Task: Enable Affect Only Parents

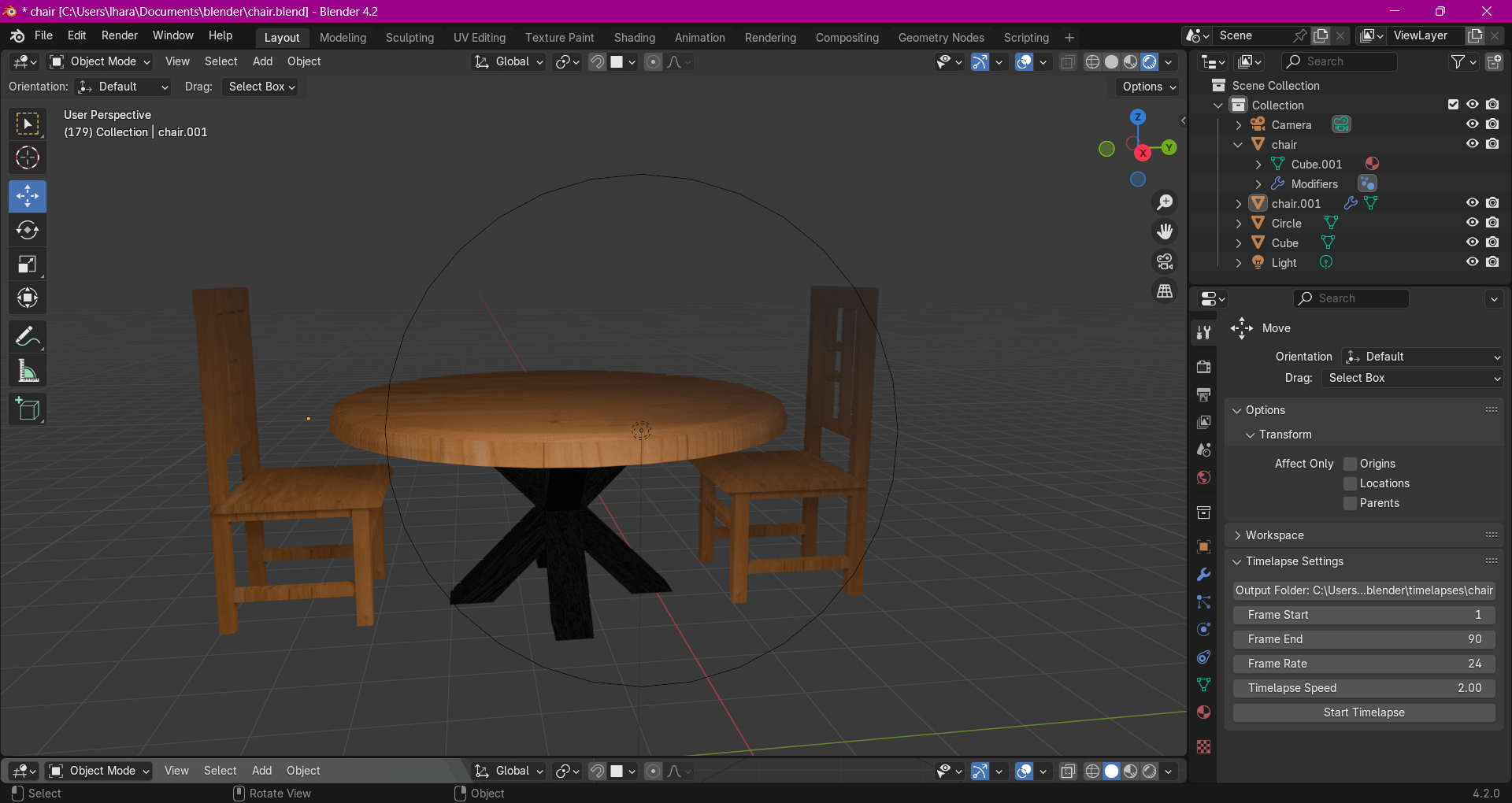Action: pos(1350,503)
